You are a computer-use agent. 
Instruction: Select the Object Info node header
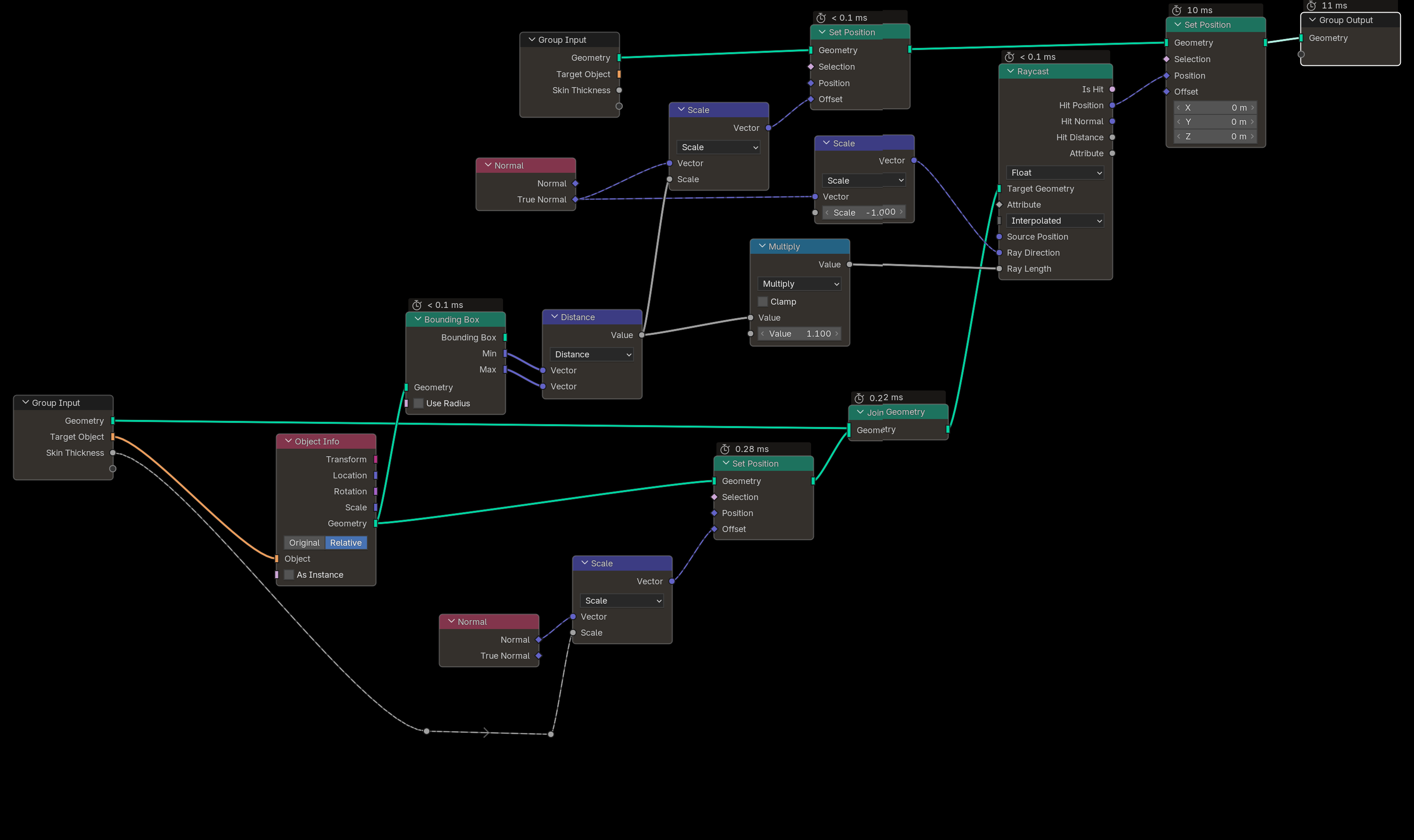point(326,441)
